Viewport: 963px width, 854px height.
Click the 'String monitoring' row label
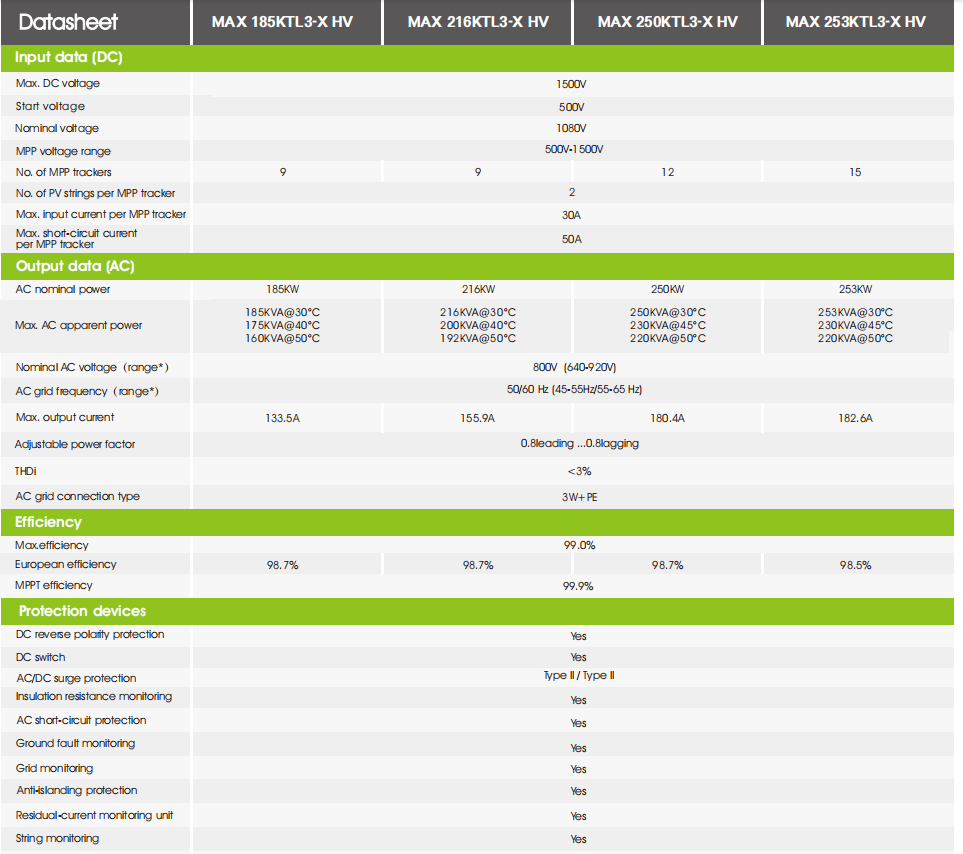click(57, 838)
